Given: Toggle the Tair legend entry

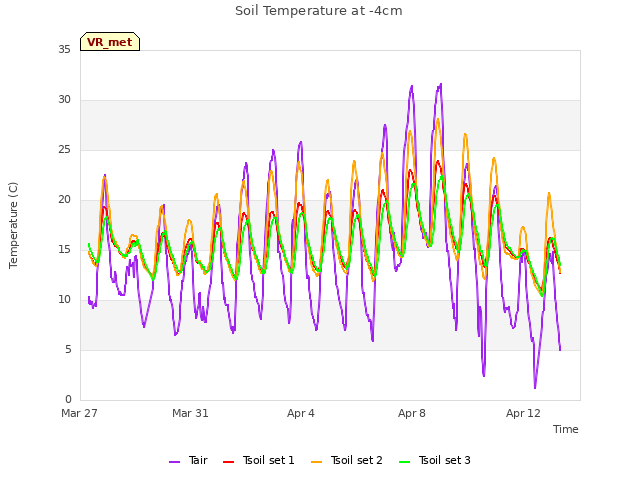Looking at the screenshot, I should click(189, 460).
